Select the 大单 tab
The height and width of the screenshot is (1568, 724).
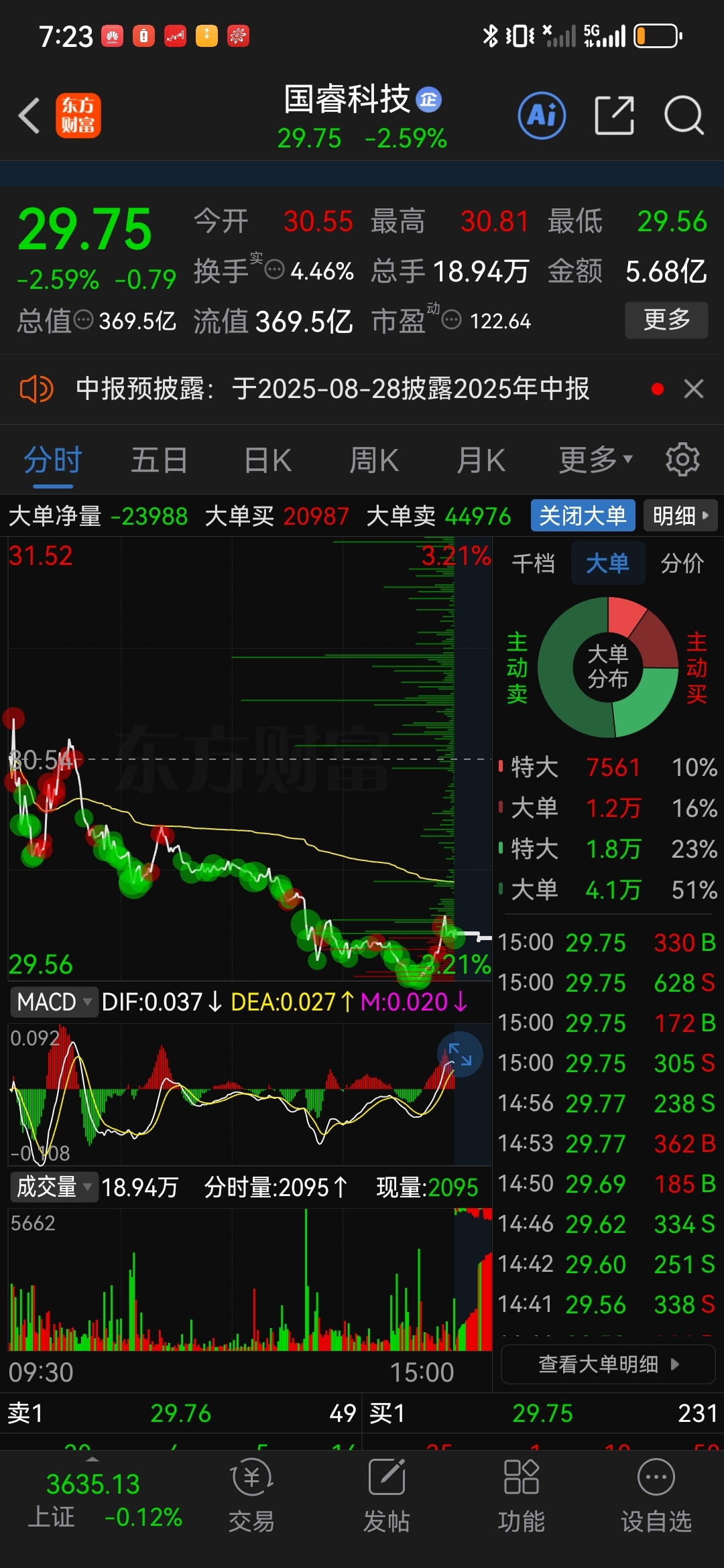point(608,563)
